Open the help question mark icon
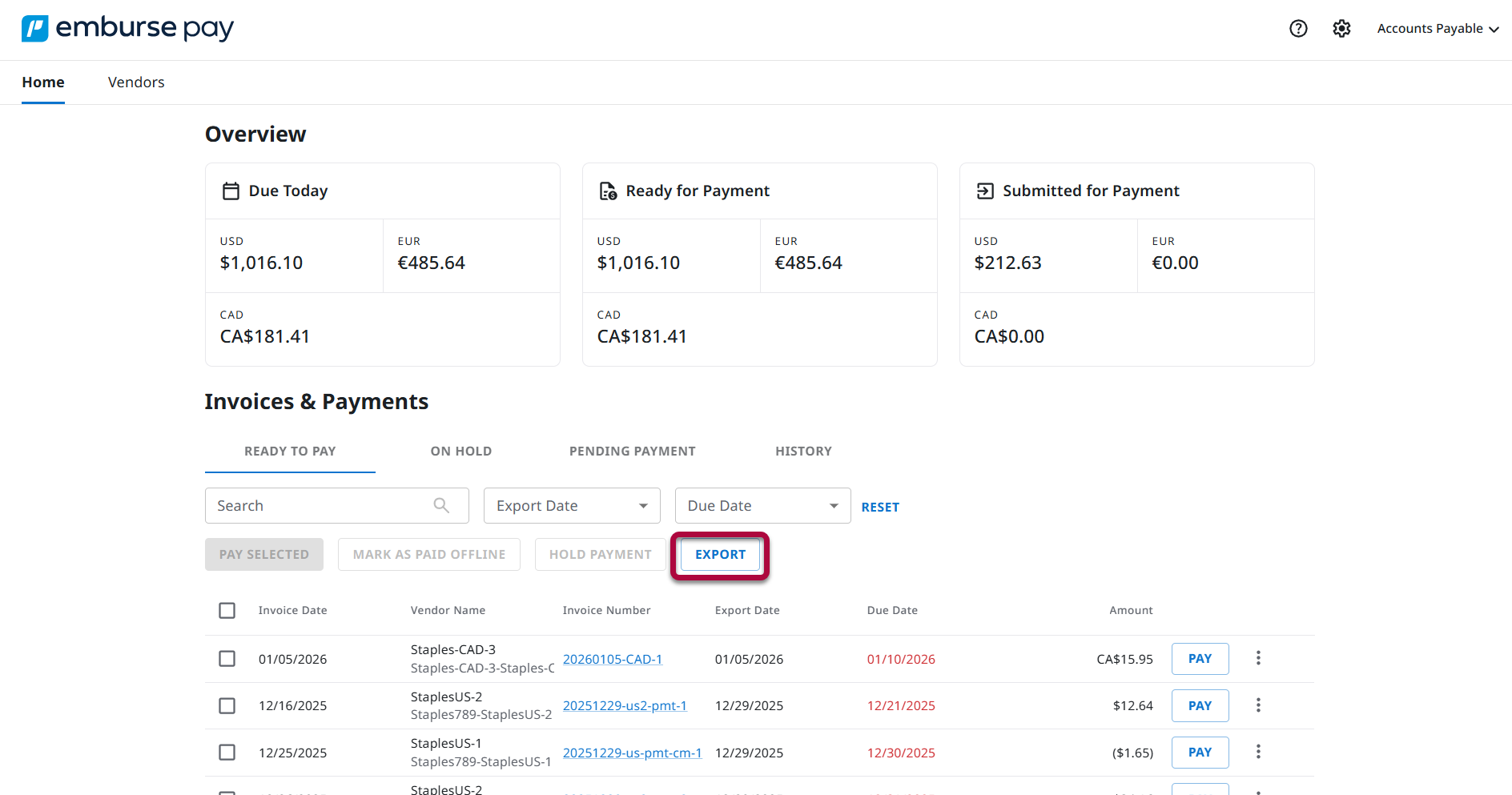Screen dimensions: 1512x795 click(x=1298, y=29)
